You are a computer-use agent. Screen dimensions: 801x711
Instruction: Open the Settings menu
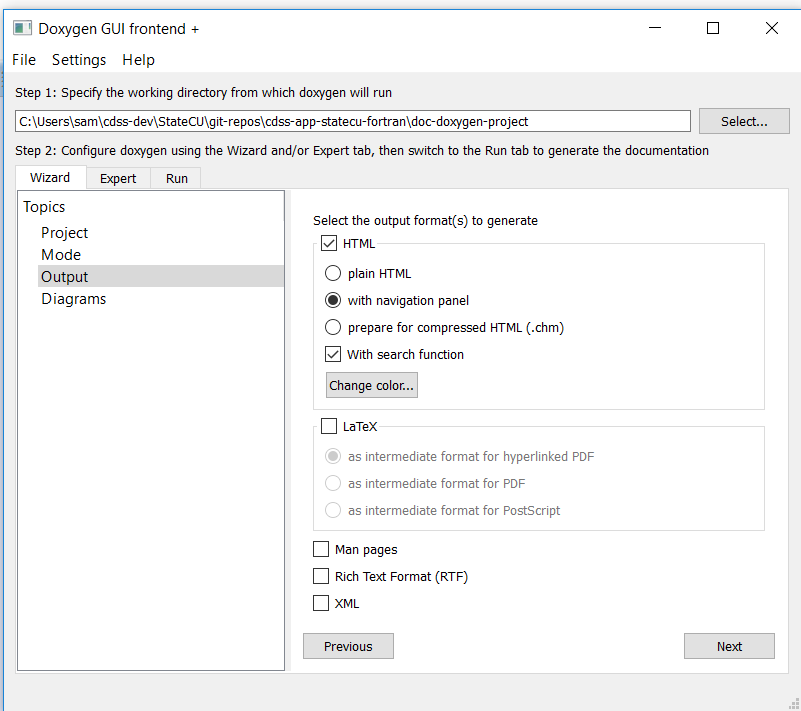click(x=79, y=60)
